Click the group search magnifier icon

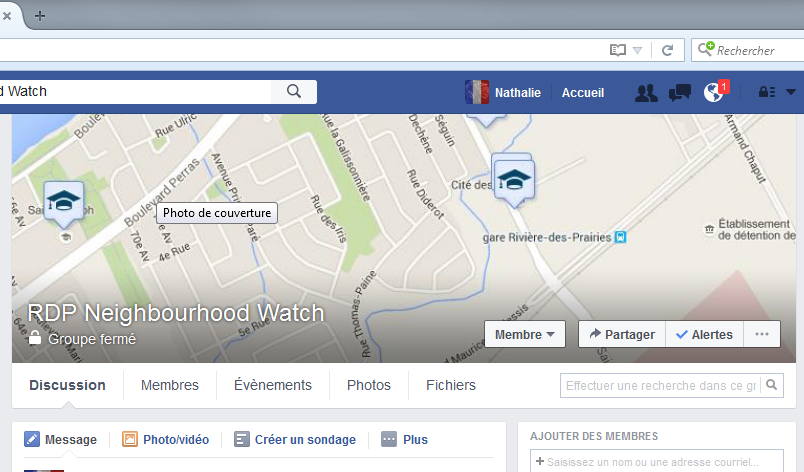772,385
